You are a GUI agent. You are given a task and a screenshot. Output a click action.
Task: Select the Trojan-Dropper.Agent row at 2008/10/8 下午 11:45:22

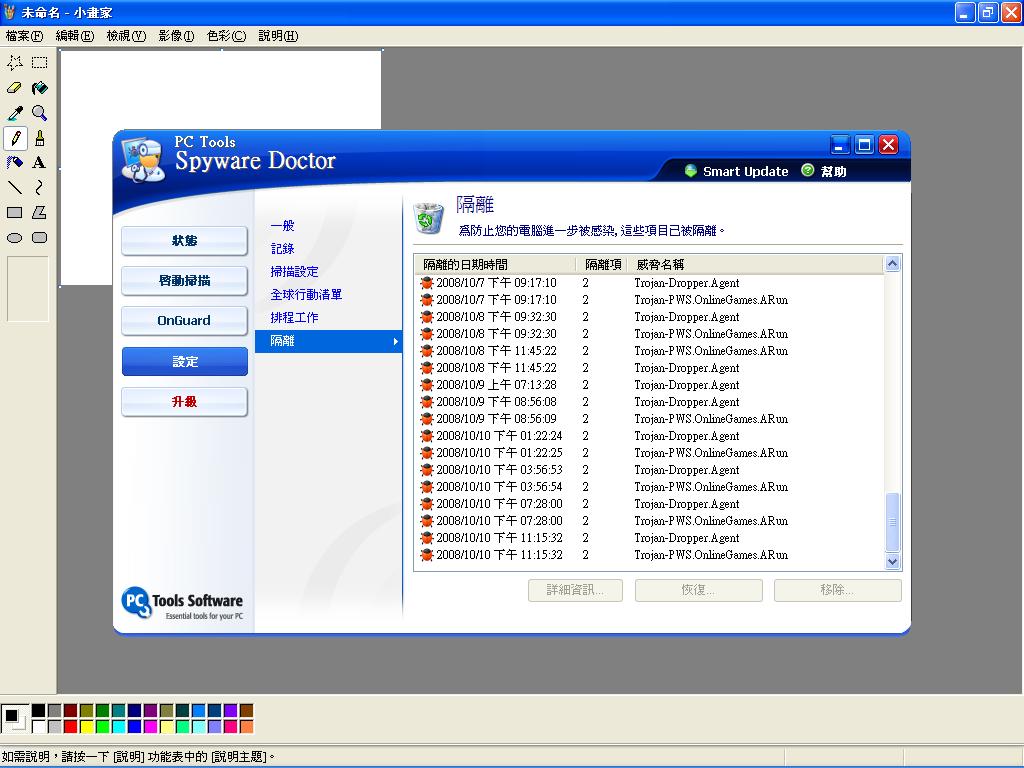click(x=649, y=368)
